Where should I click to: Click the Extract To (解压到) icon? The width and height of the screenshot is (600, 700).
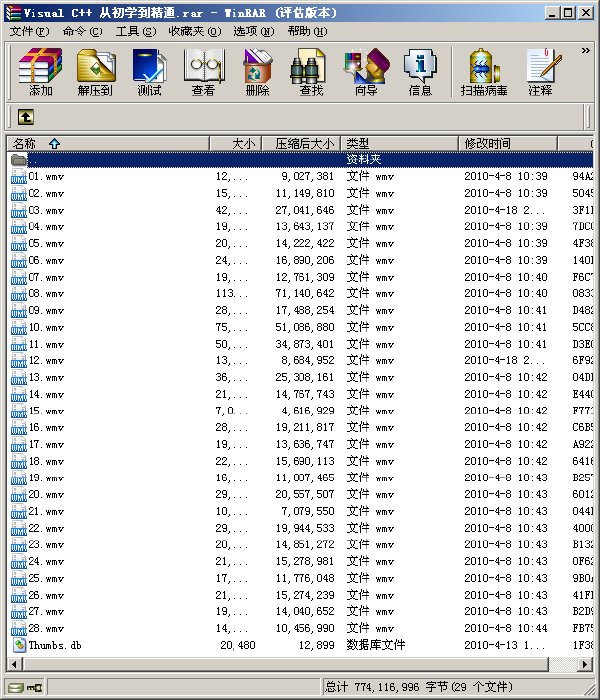(95, 72)
